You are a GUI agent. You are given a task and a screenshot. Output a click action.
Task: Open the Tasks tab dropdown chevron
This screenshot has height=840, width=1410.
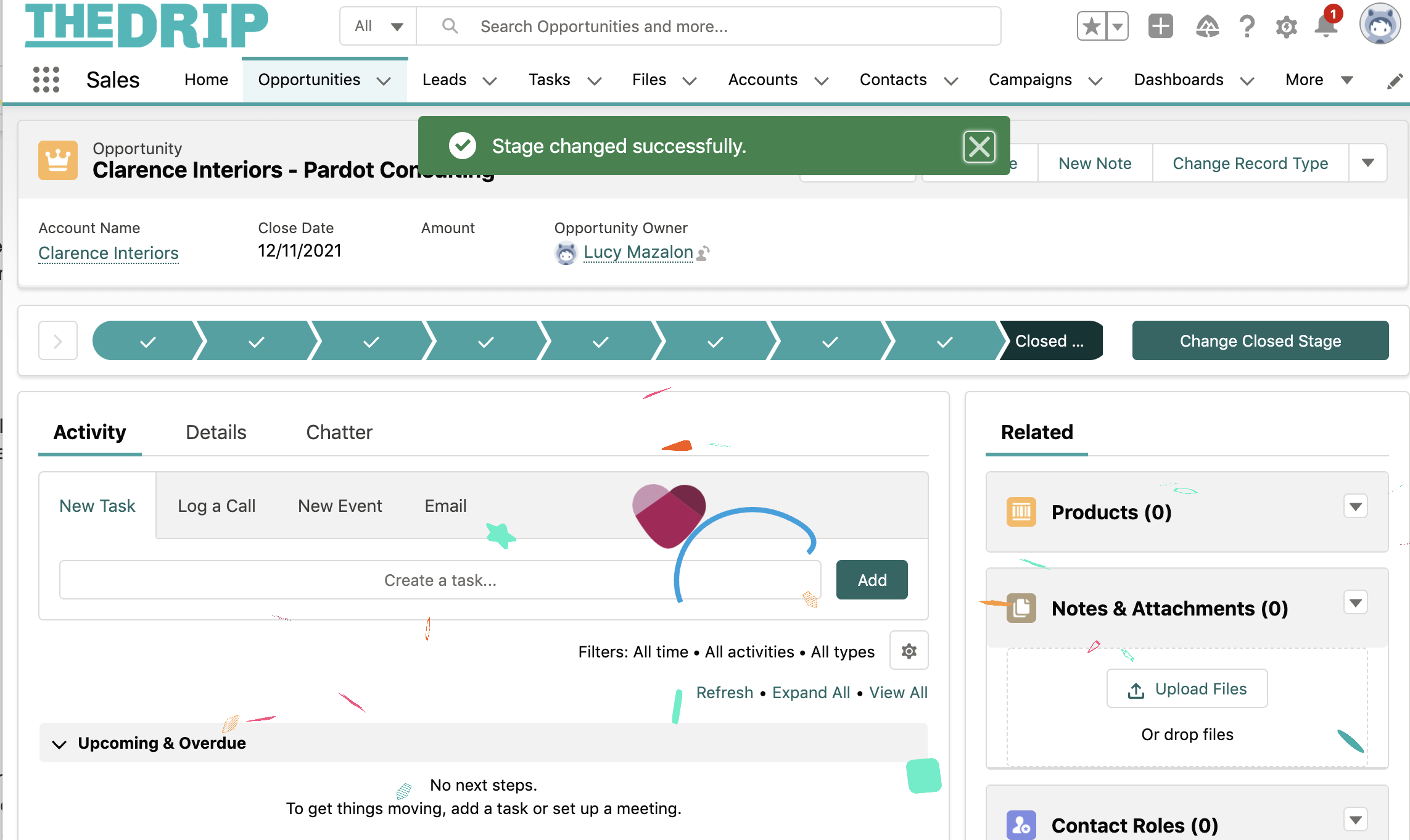click(595, 81)
